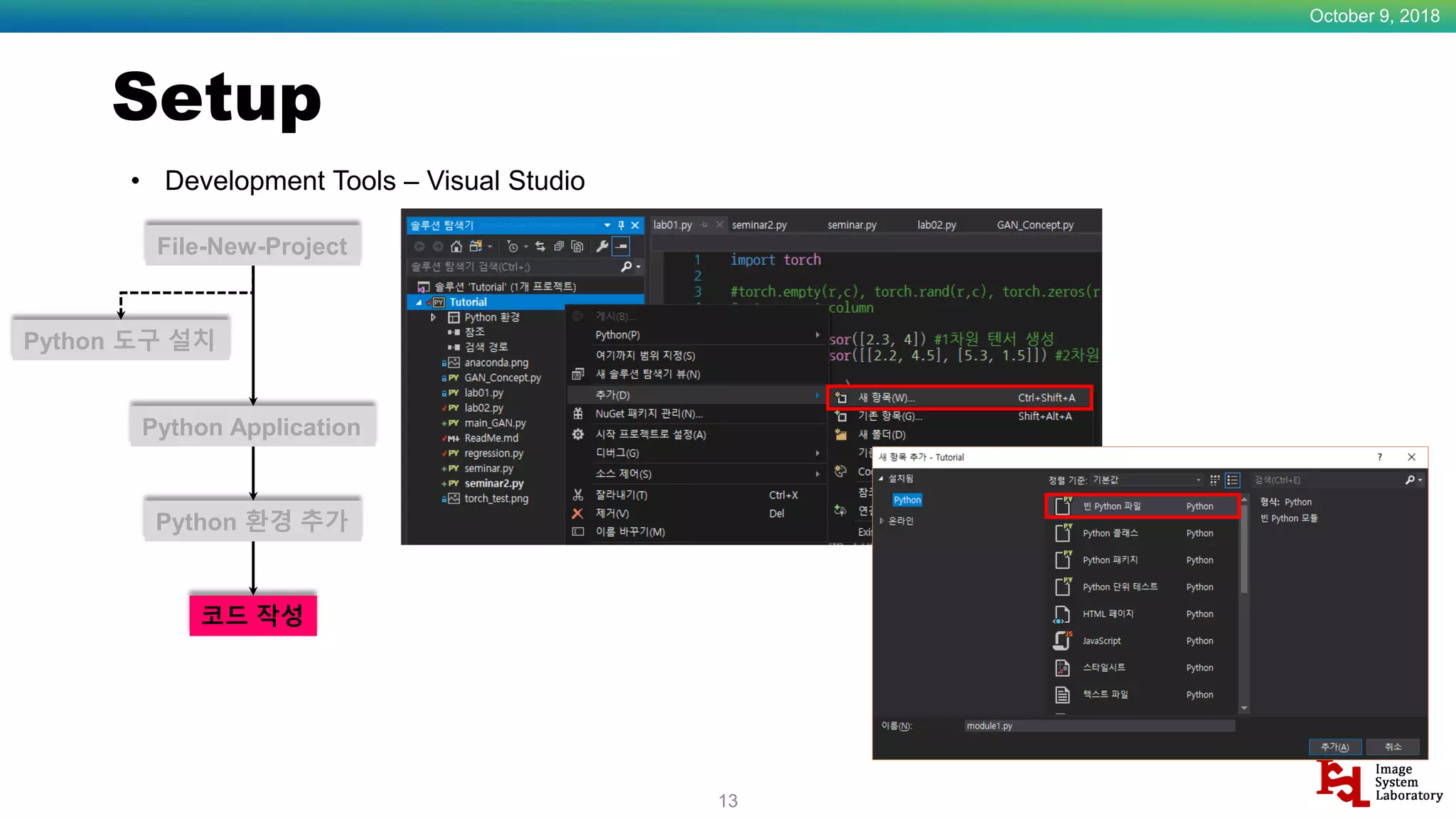Open the solution view switcher dropdown arrow

[x=490, y=247]
